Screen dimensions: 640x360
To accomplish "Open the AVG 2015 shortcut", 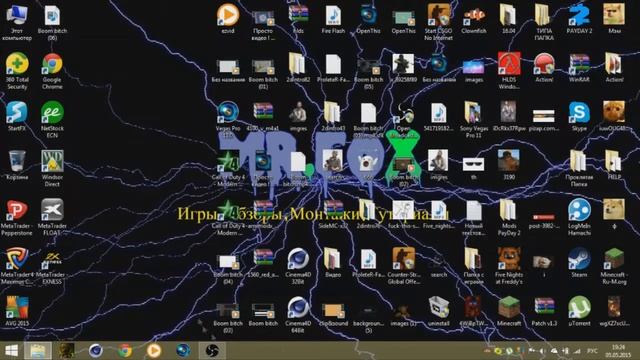I will (17, 311).
